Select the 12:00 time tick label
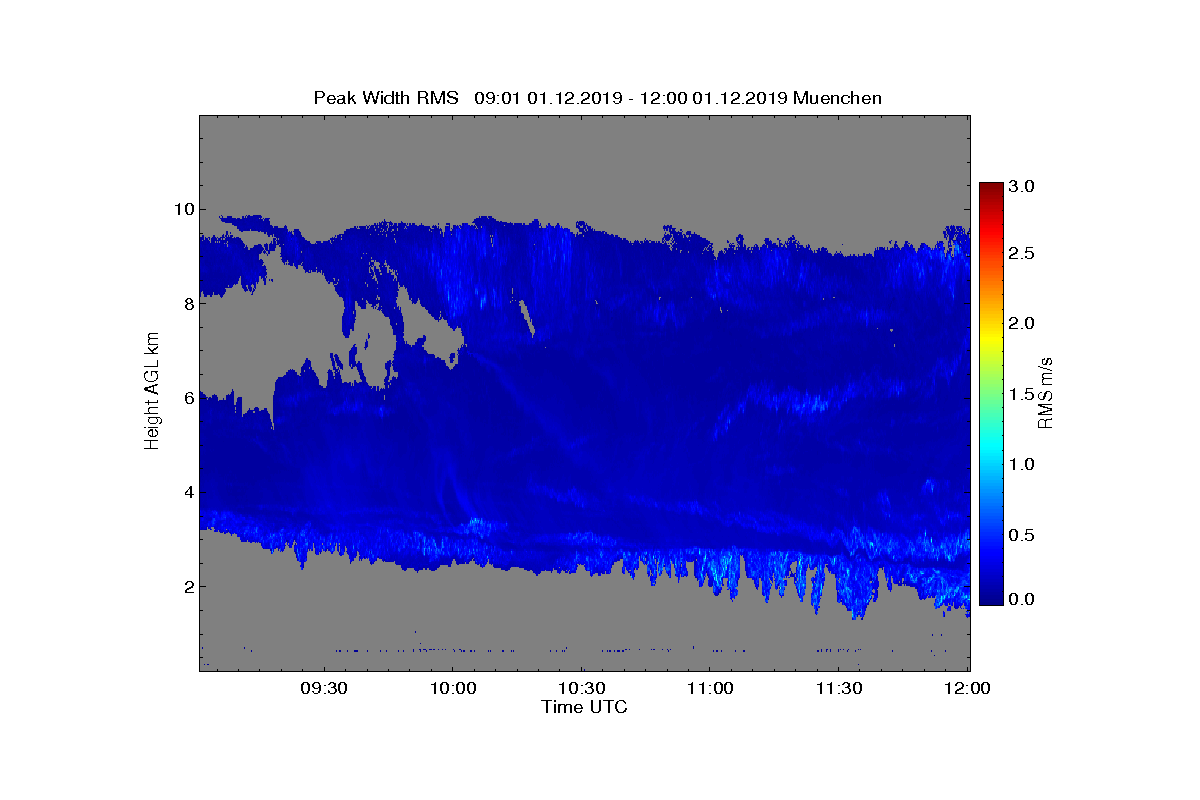 [x=968, y=688]
